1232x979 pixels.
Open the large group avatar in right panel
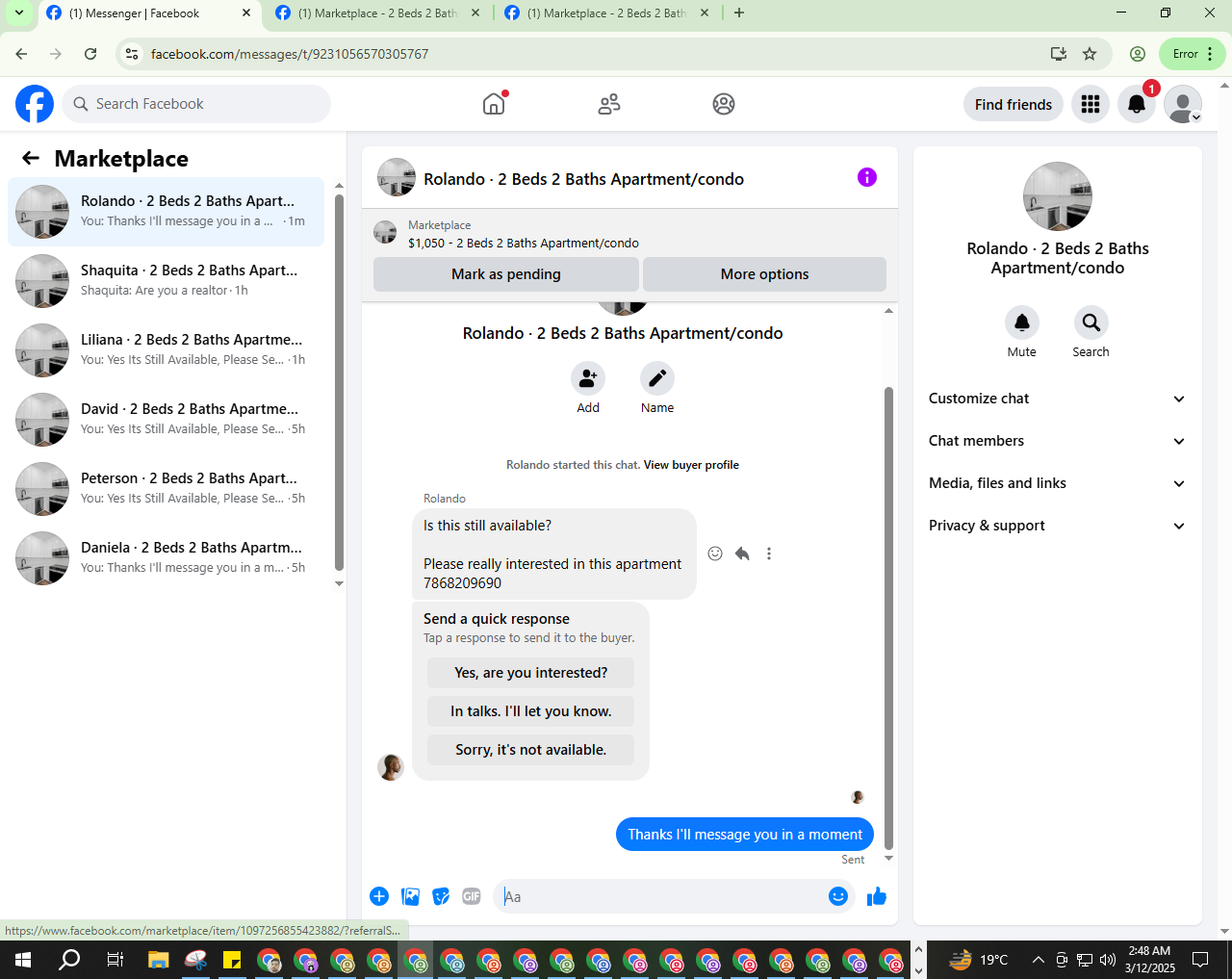click(1058, 196)
